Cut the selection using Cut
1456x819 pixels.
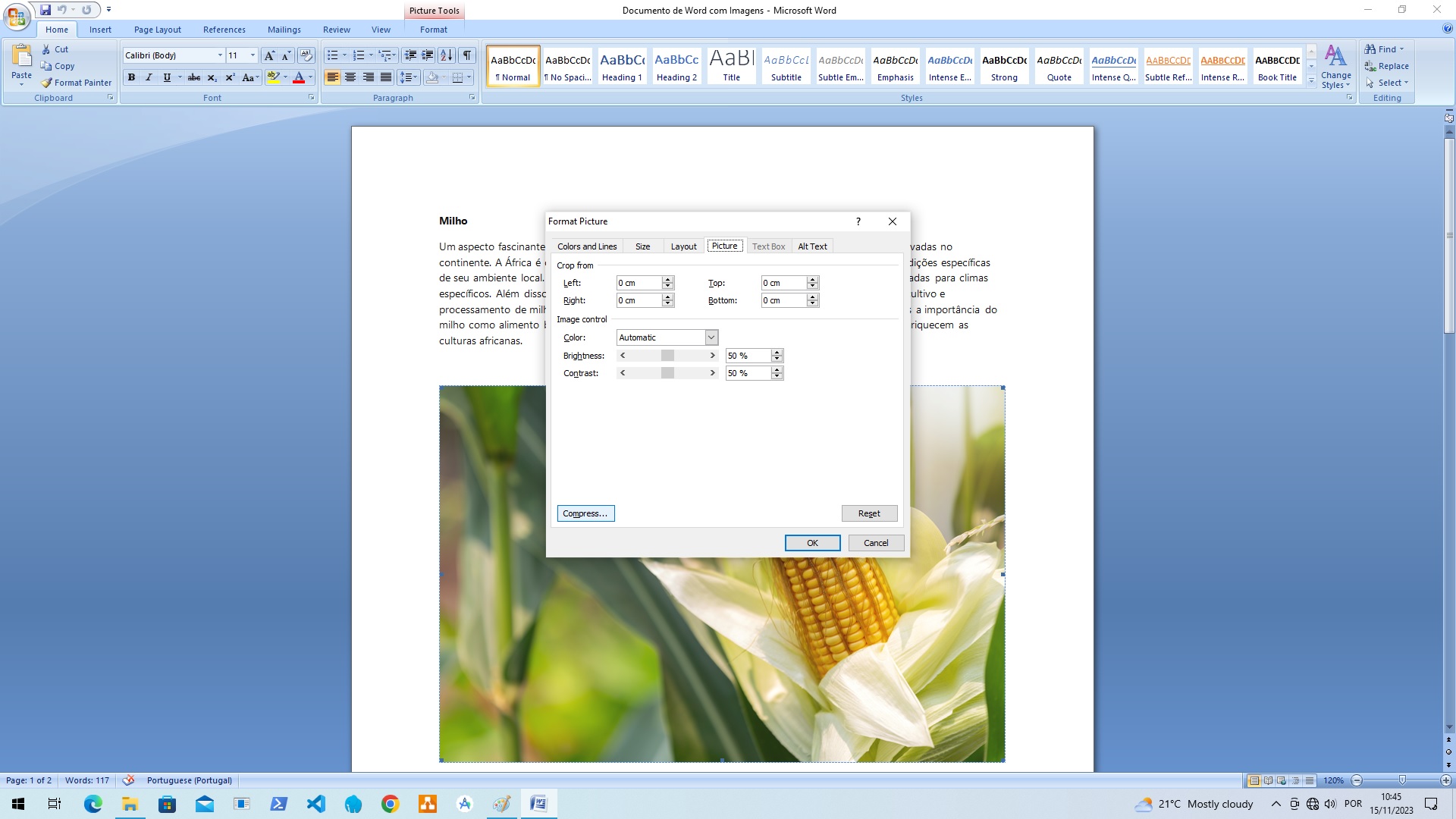(55, 49)
